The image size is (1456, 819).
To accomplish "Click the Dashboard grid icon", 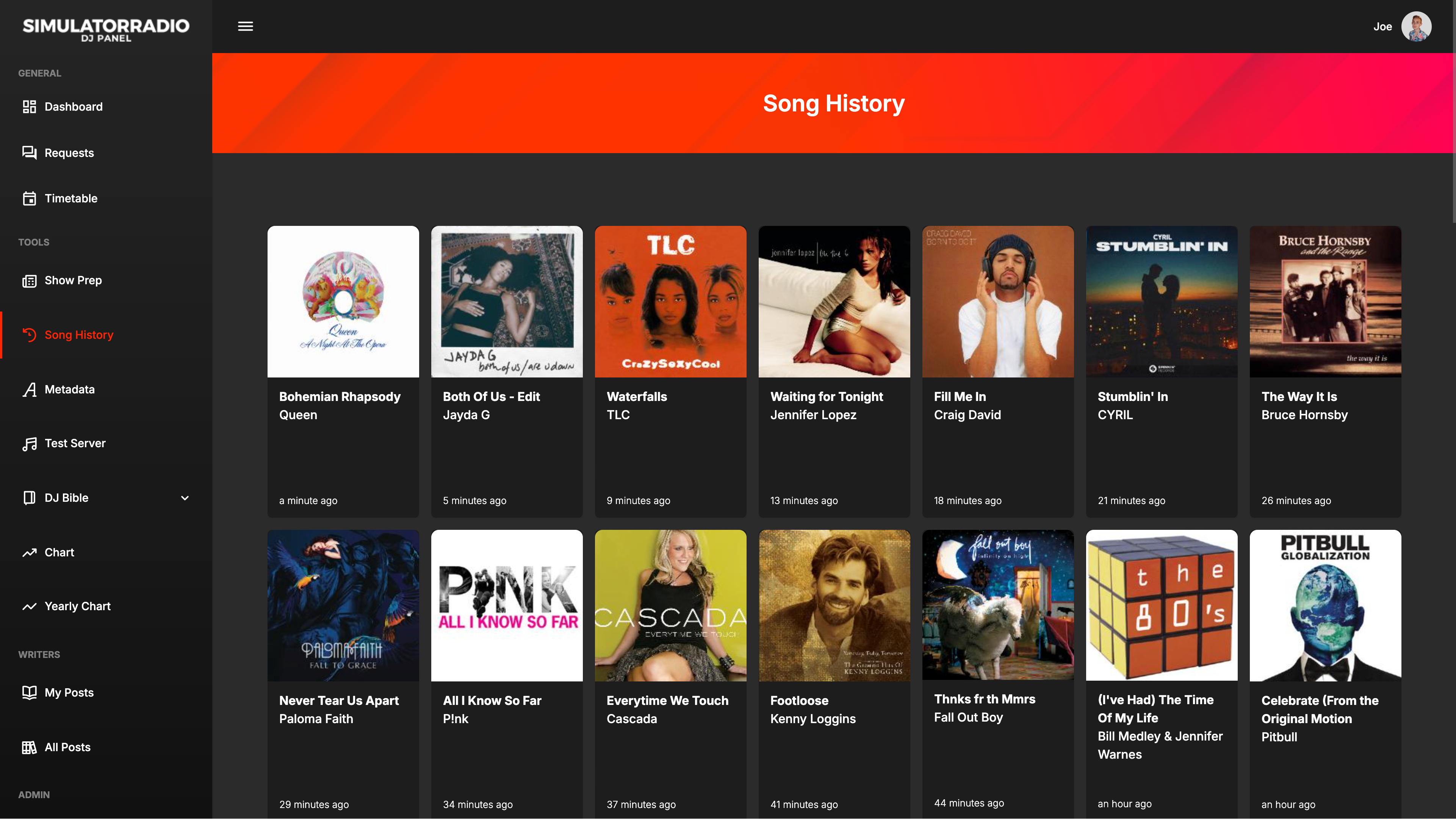I will click(x=30, y=107).
